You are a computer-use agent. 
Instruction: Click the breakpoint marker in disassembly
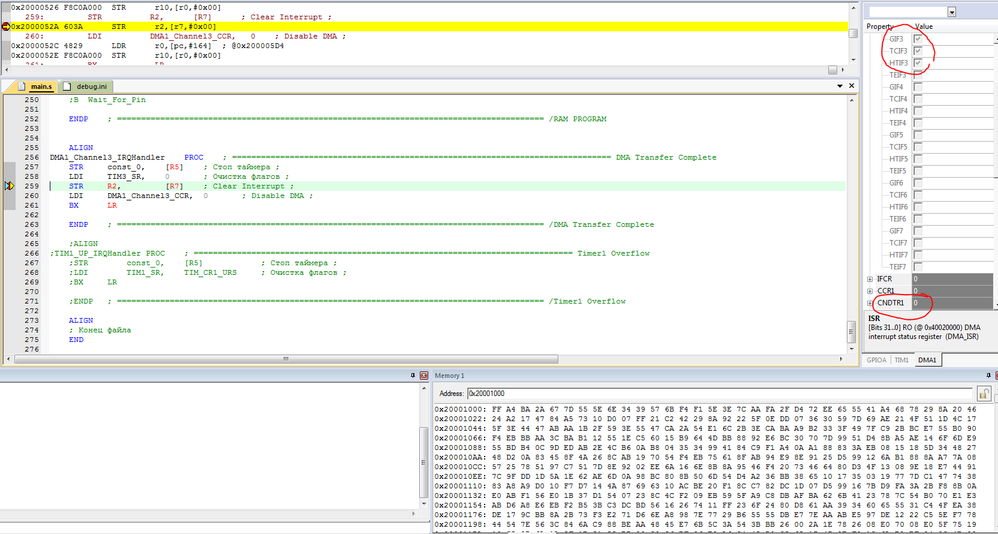(6, 27)
